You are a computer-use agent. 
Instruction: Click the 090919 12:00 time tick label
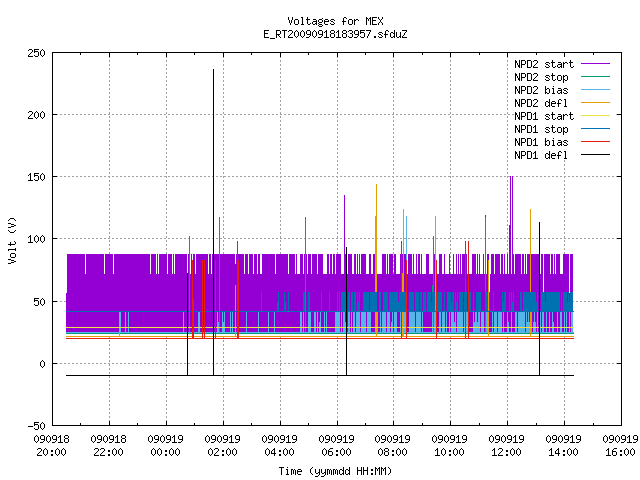(507, 446)
